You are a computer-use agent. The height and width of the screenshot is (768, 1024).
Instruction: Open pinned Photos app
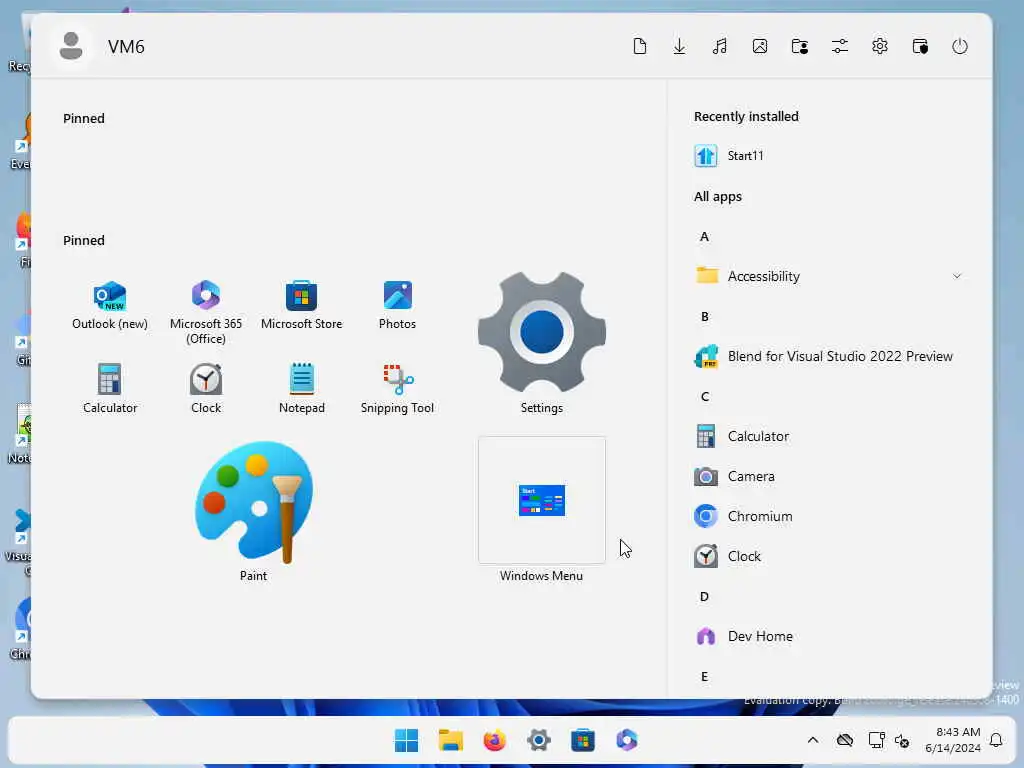click(x=397, y=306)
